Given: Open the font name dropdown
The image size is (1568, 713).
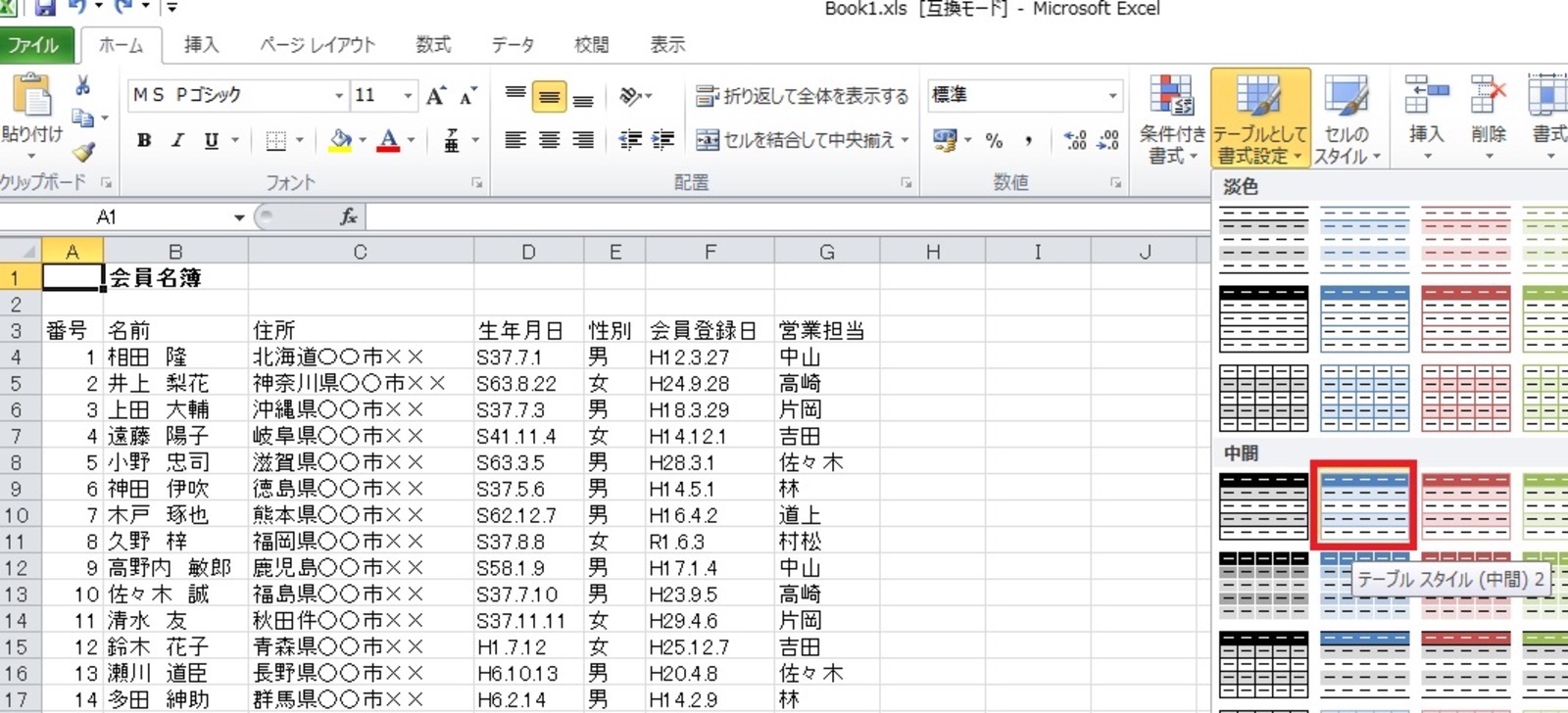Looking at the screenshot, I should [339, 95].
